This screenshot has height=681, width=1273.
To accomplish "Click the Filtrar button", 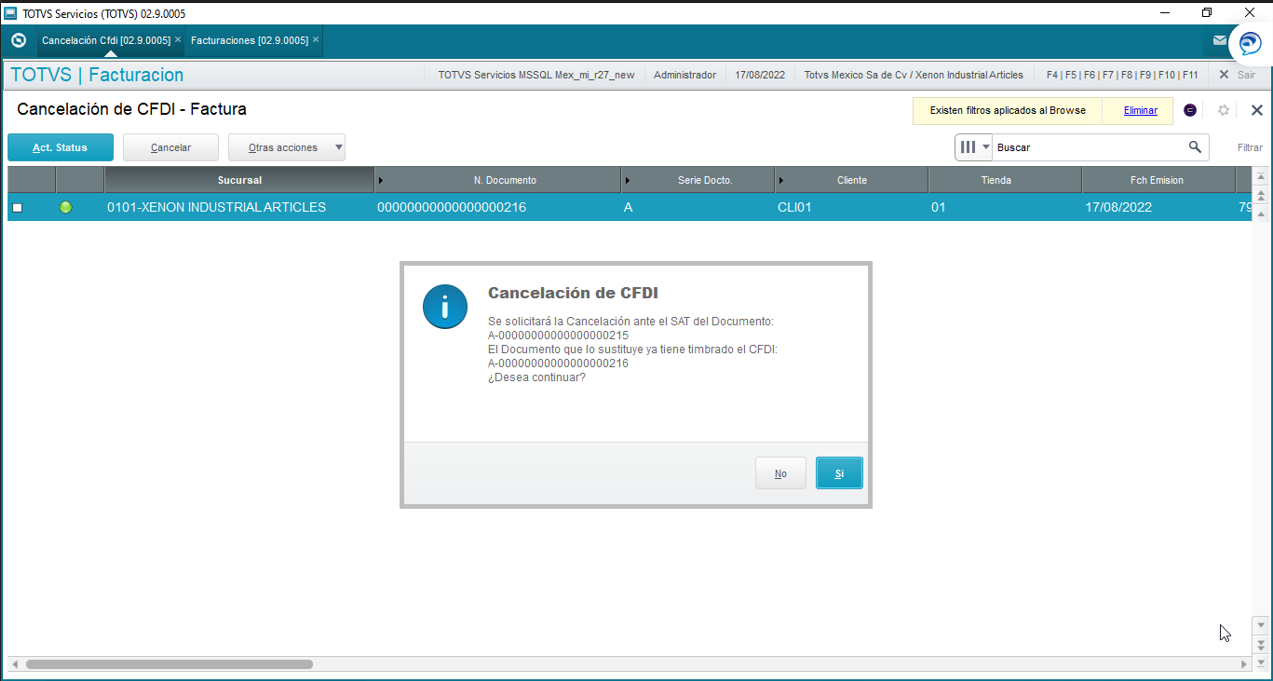I will (1249, 147).
